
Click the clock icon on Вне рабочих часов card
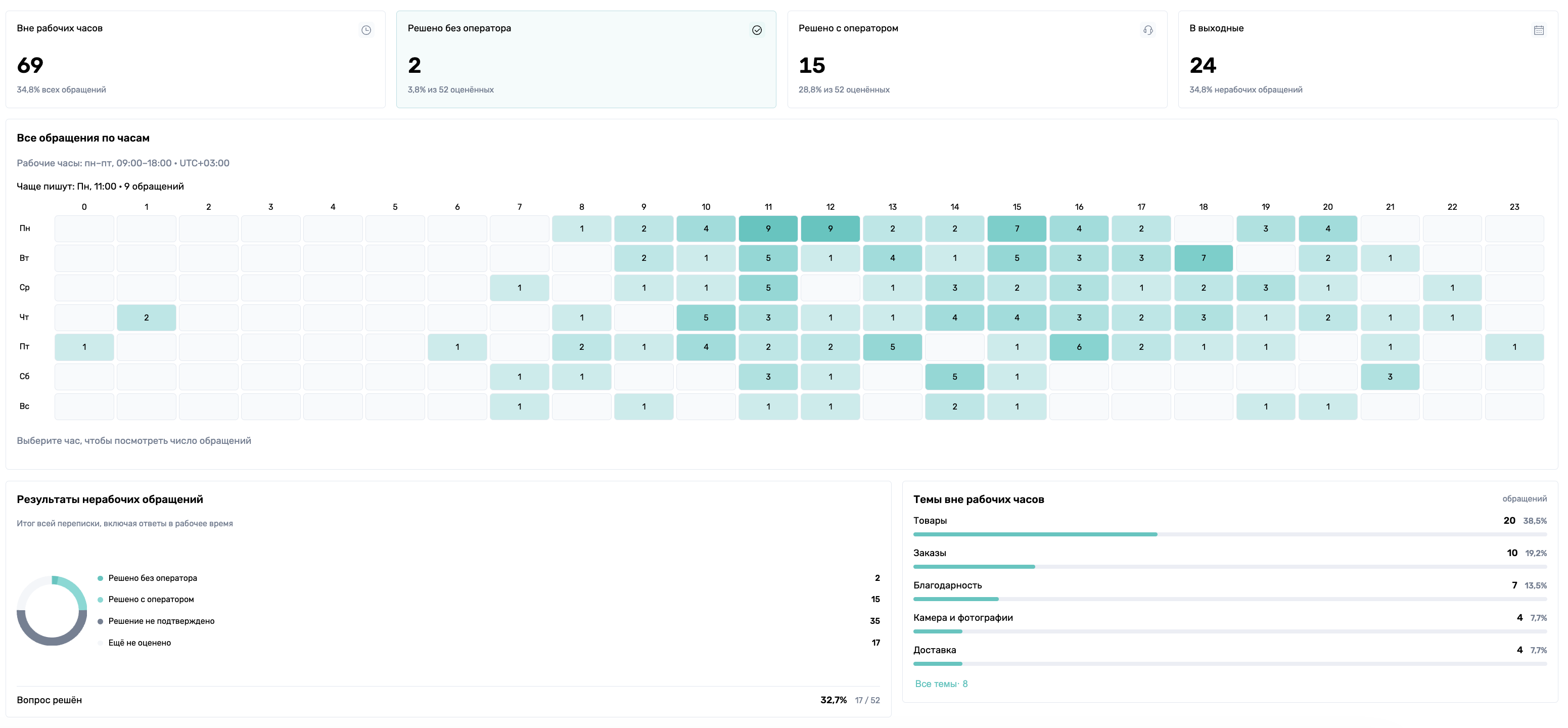tap(366, 30)
